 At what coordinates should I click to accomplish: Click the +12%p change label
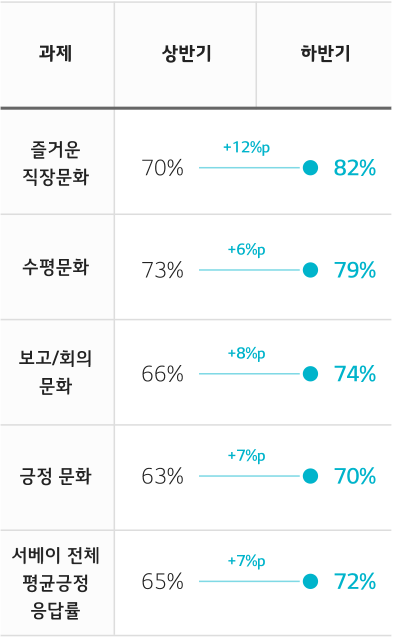pos(247,147)
